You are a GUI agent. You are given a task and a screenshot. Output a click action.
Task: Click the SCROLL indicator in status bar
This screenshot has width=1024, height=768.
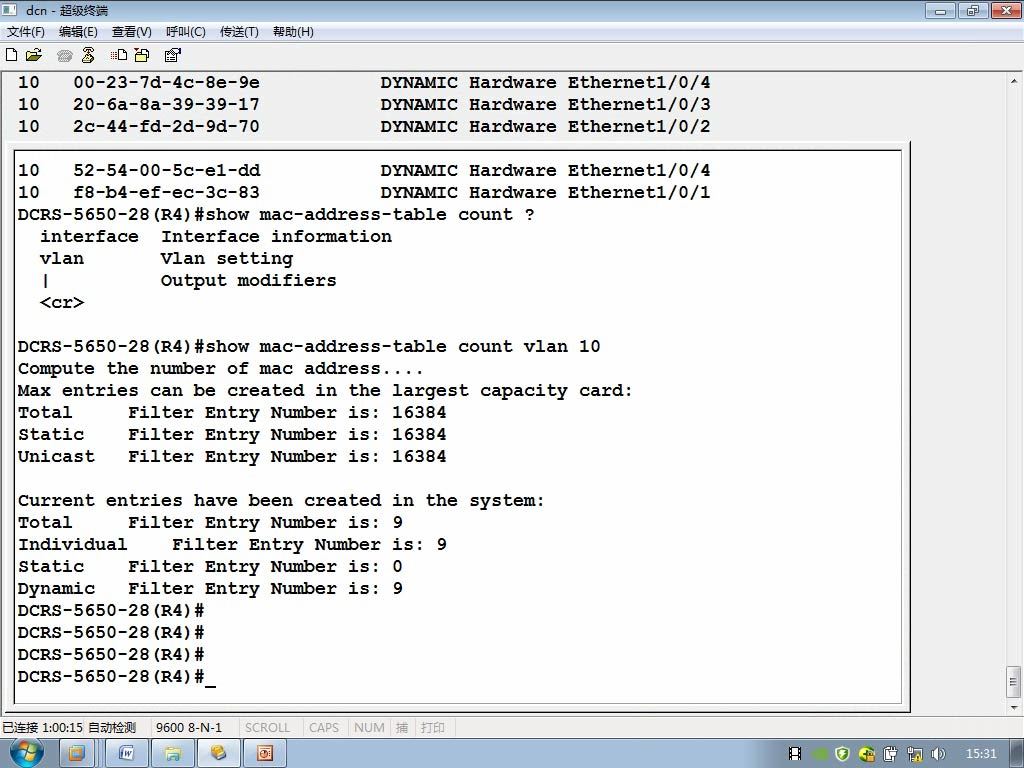pos(267,727)
